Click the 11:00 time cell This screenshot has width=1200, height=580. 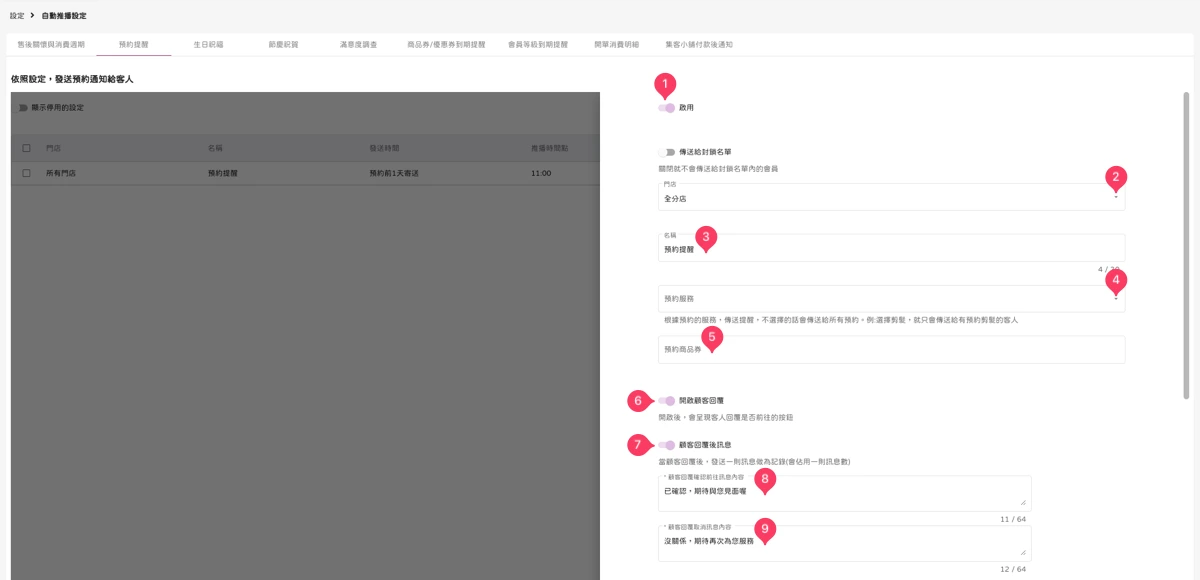coord(541,174)
